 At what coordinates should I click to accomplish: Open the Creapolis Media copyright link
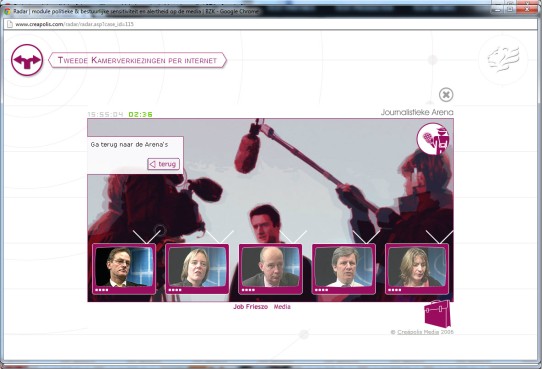(418, 332)
